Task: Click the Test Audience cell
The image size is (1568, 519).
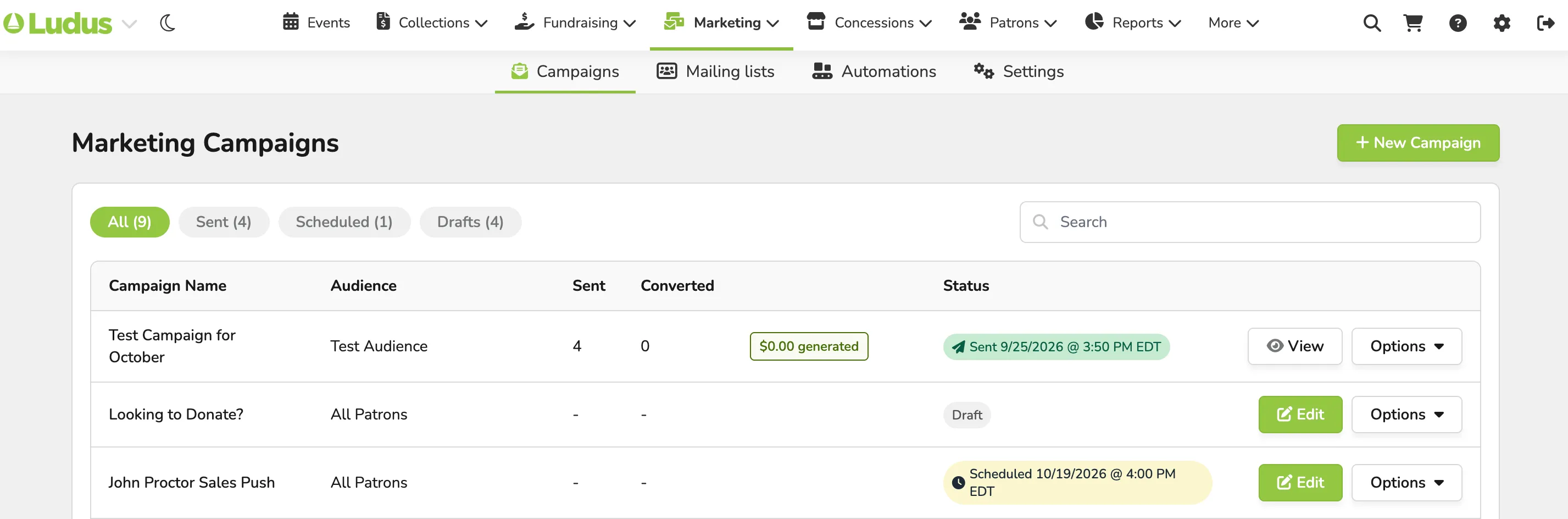Action: [x=379, y=346]
